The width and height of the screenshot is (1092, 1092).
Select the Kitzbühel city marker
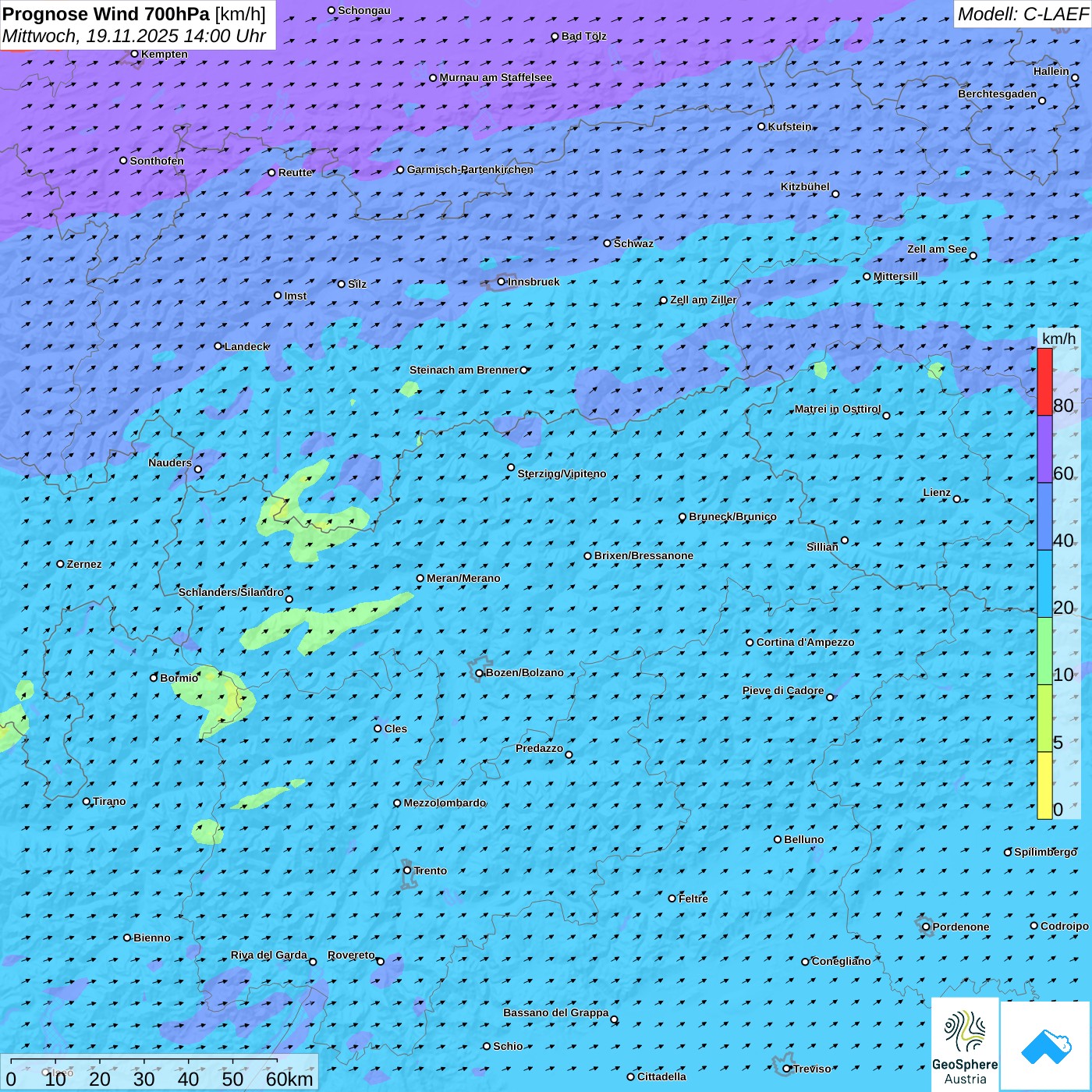tap(835, 194)
